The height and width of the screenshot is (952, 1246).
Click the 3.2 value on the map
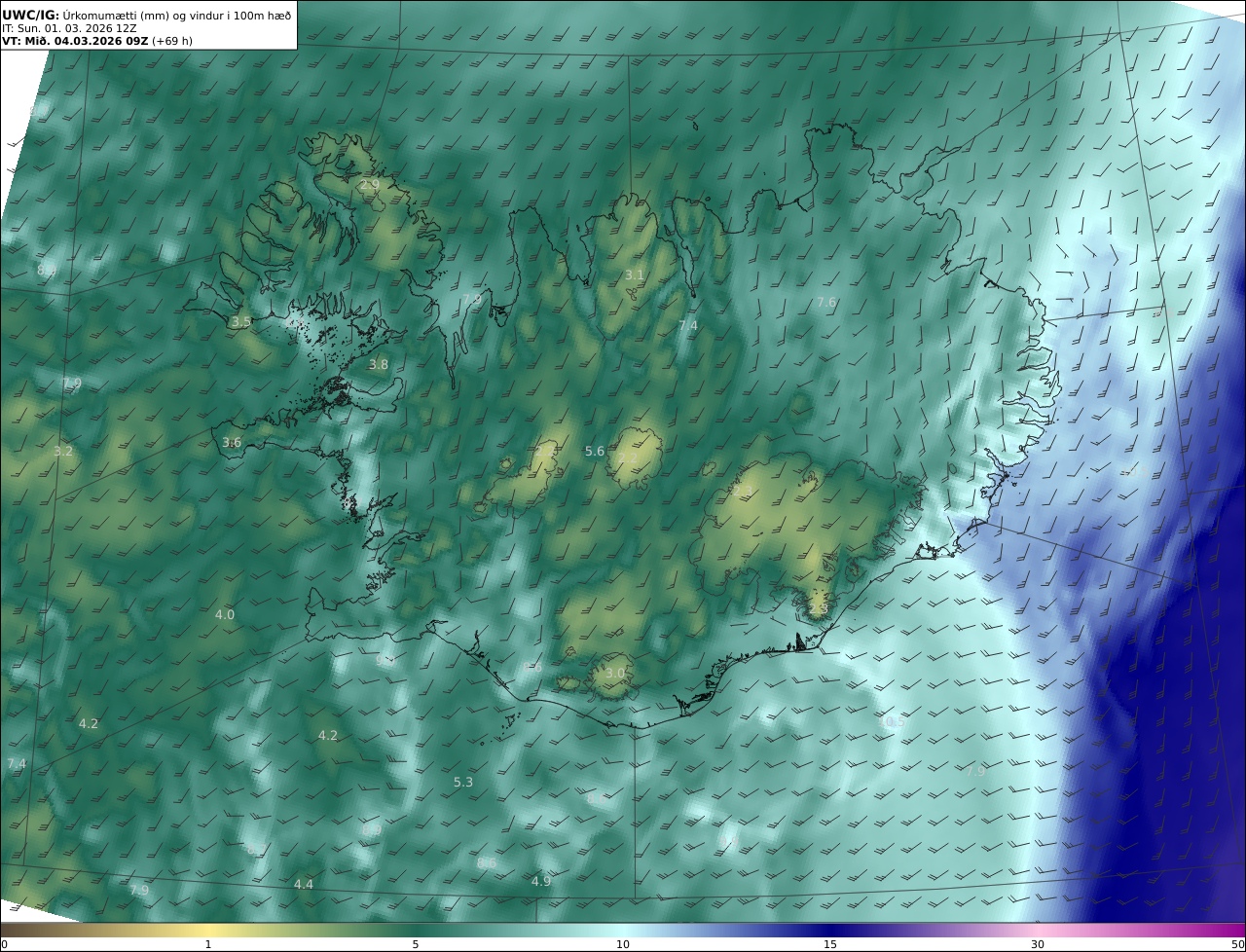tap(63, 452)
